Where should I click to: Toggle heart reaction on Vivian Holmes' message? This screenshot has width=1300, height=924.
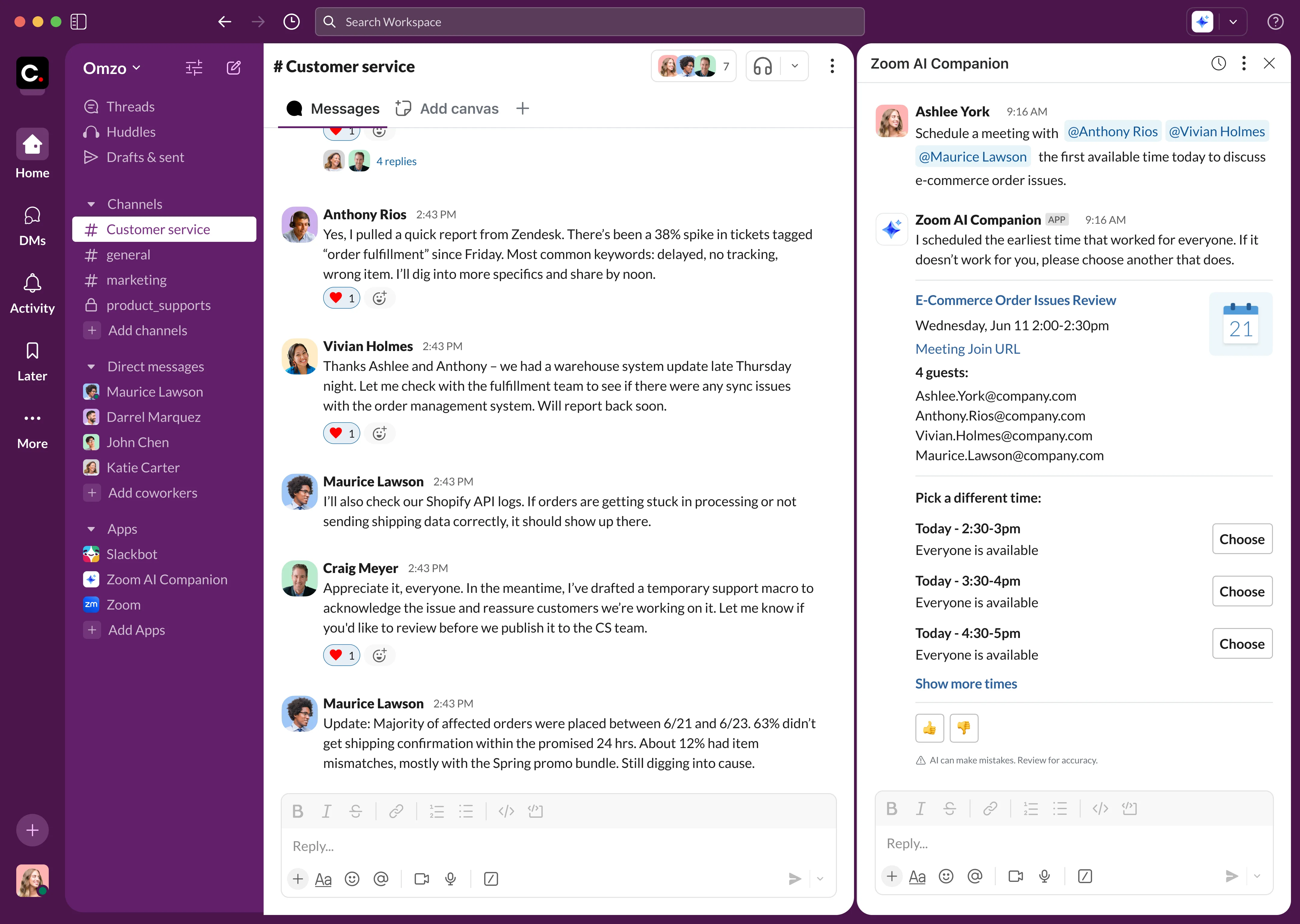(341, 433)
